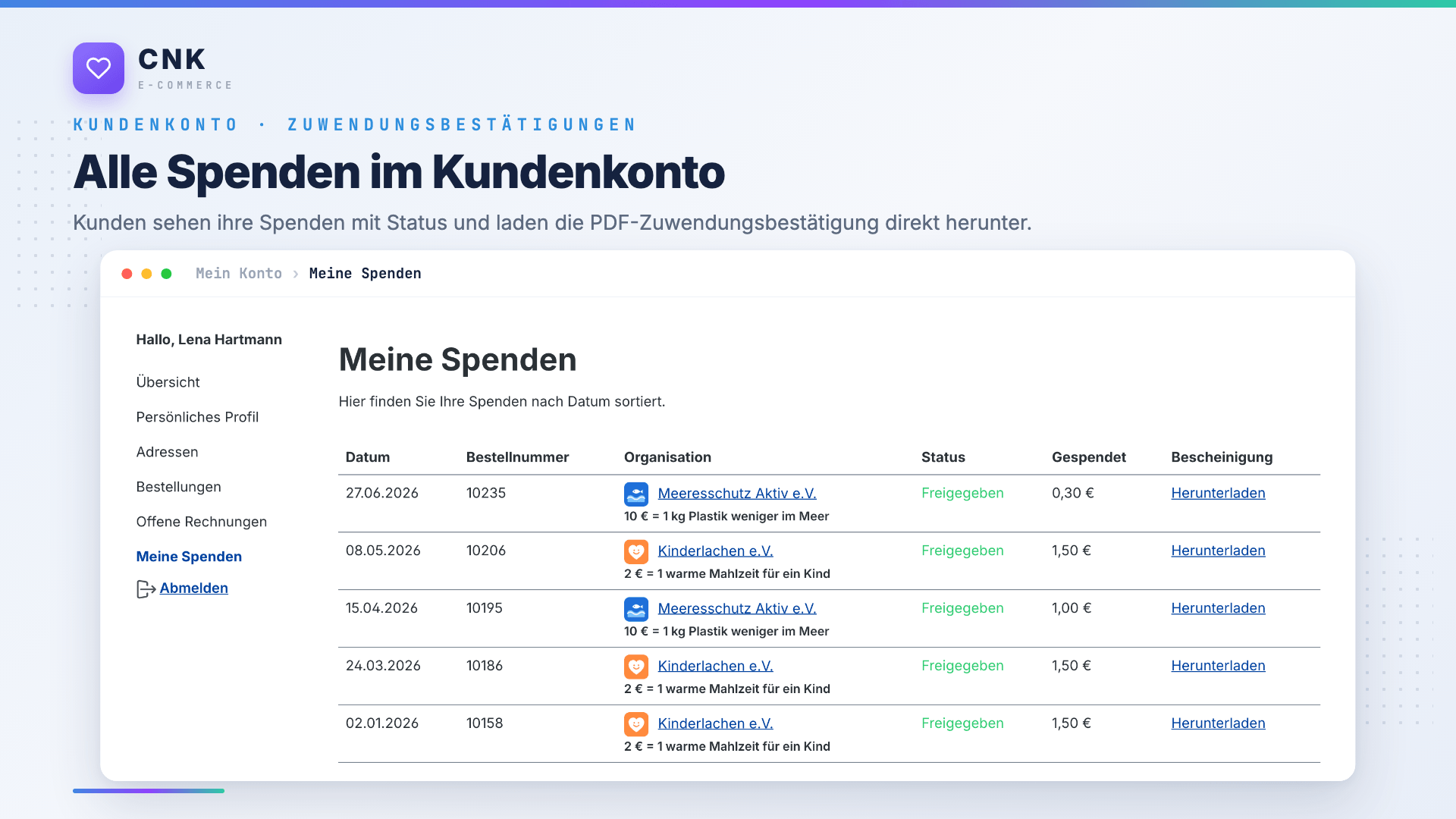Download certificate for order 10158
This screenshot has width=1456, height=819.
[1218, 724]
